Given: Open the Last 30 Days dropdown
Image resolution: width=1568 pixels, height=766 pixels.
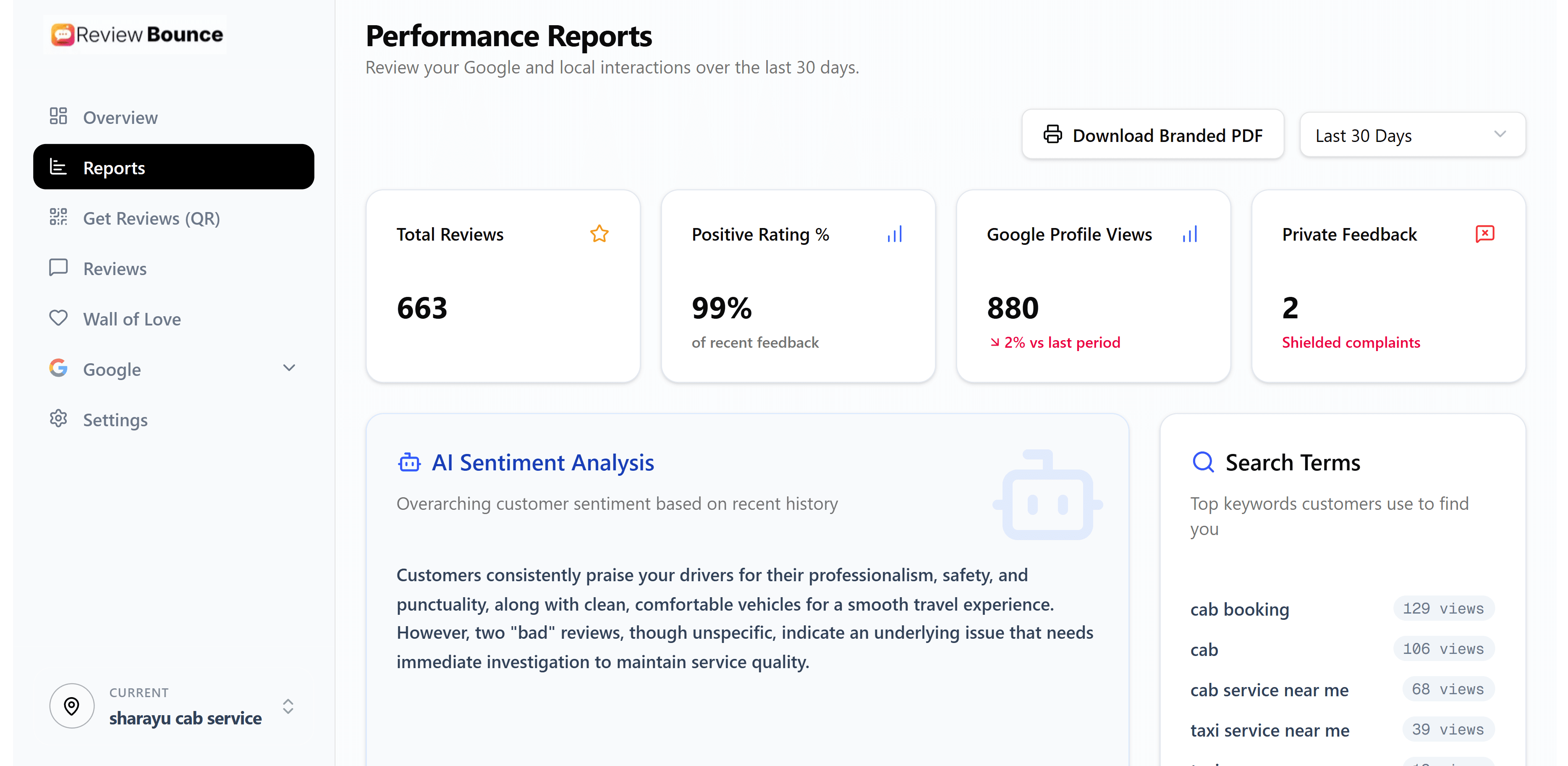Looking at the screenshot, I should [1412, 134].
